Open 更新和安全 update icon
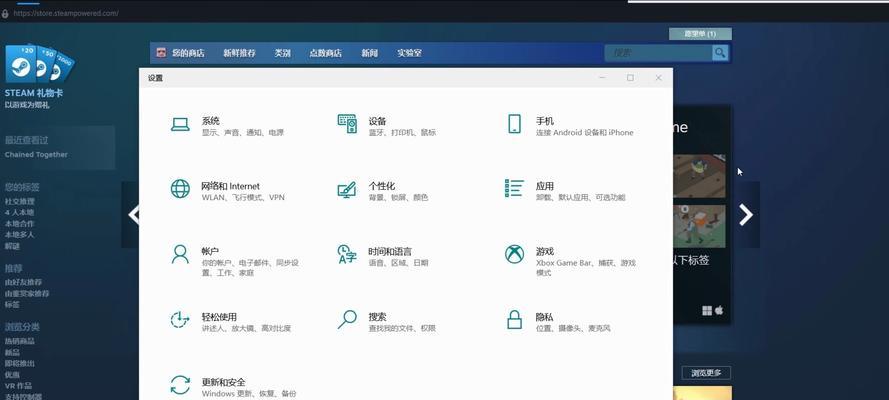Screen dimensions: 889x400 coord(180,385)
